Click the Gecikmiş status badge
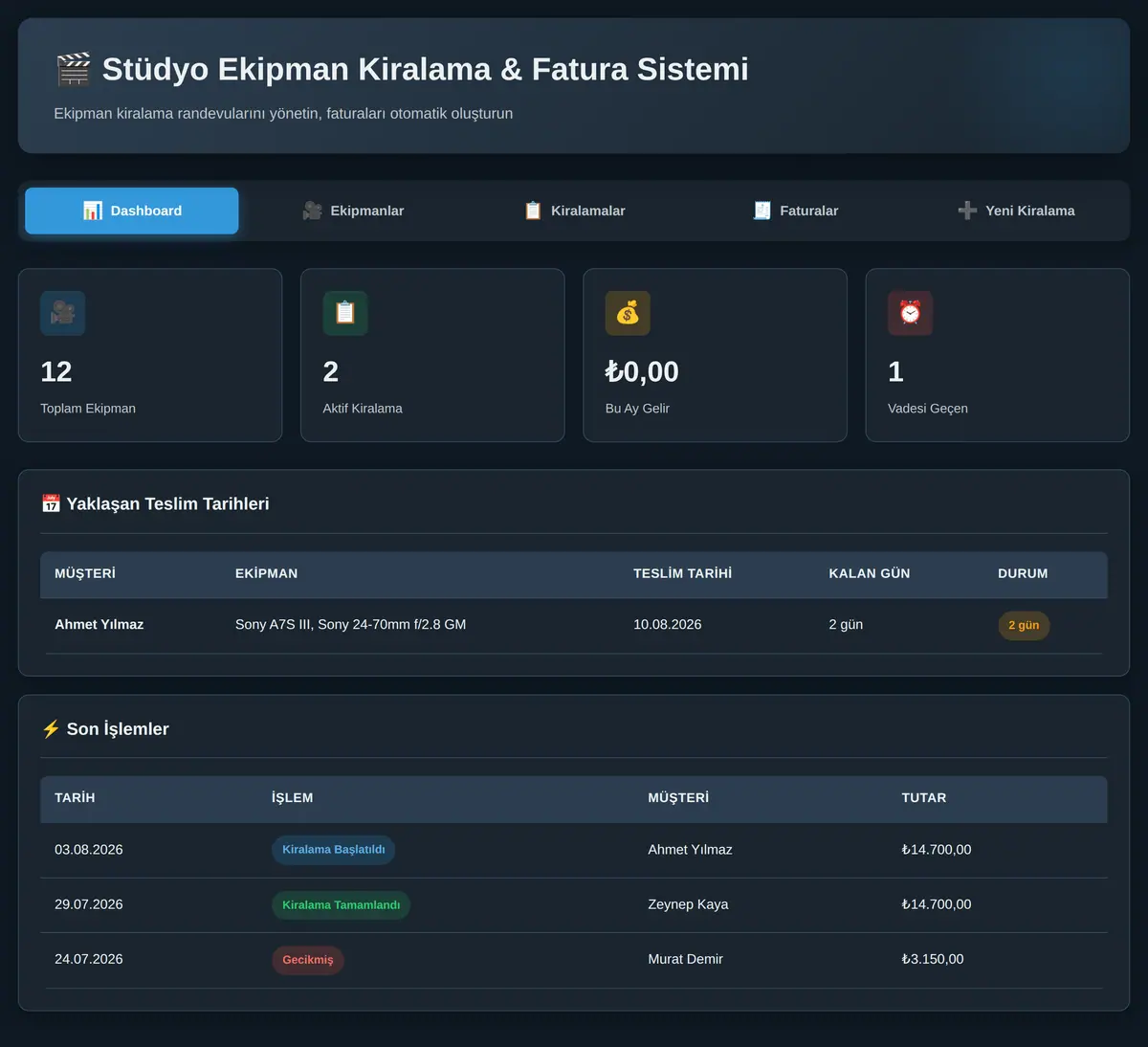This screenshot has width=1148, height=1047. click(x=308, y=960)
